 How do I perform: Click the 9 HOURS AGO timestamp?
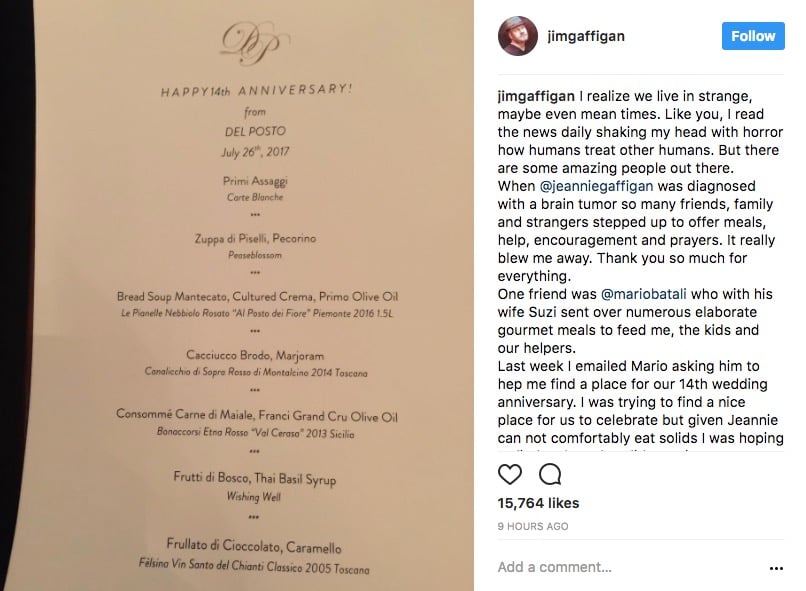click(533, 526)
